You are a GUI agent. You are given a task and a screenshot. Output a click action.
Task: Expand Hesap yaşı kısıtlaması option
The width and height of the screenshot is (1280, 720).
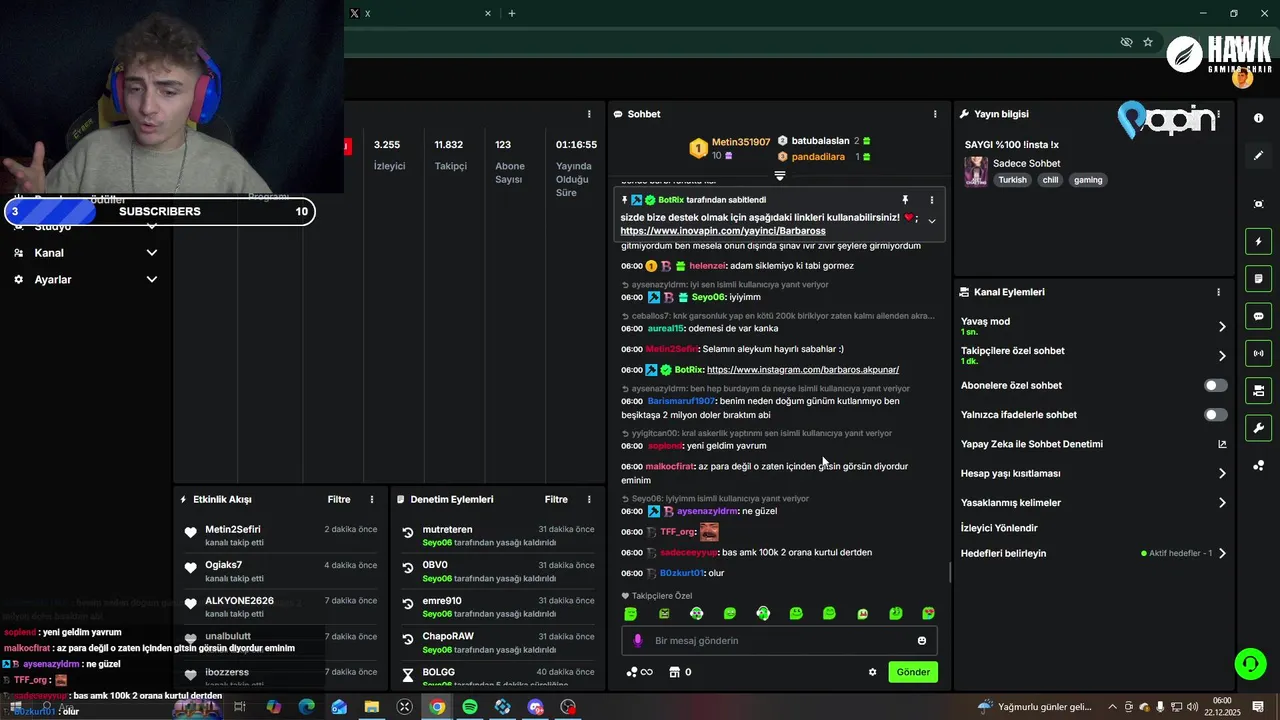pos(1222,474)
